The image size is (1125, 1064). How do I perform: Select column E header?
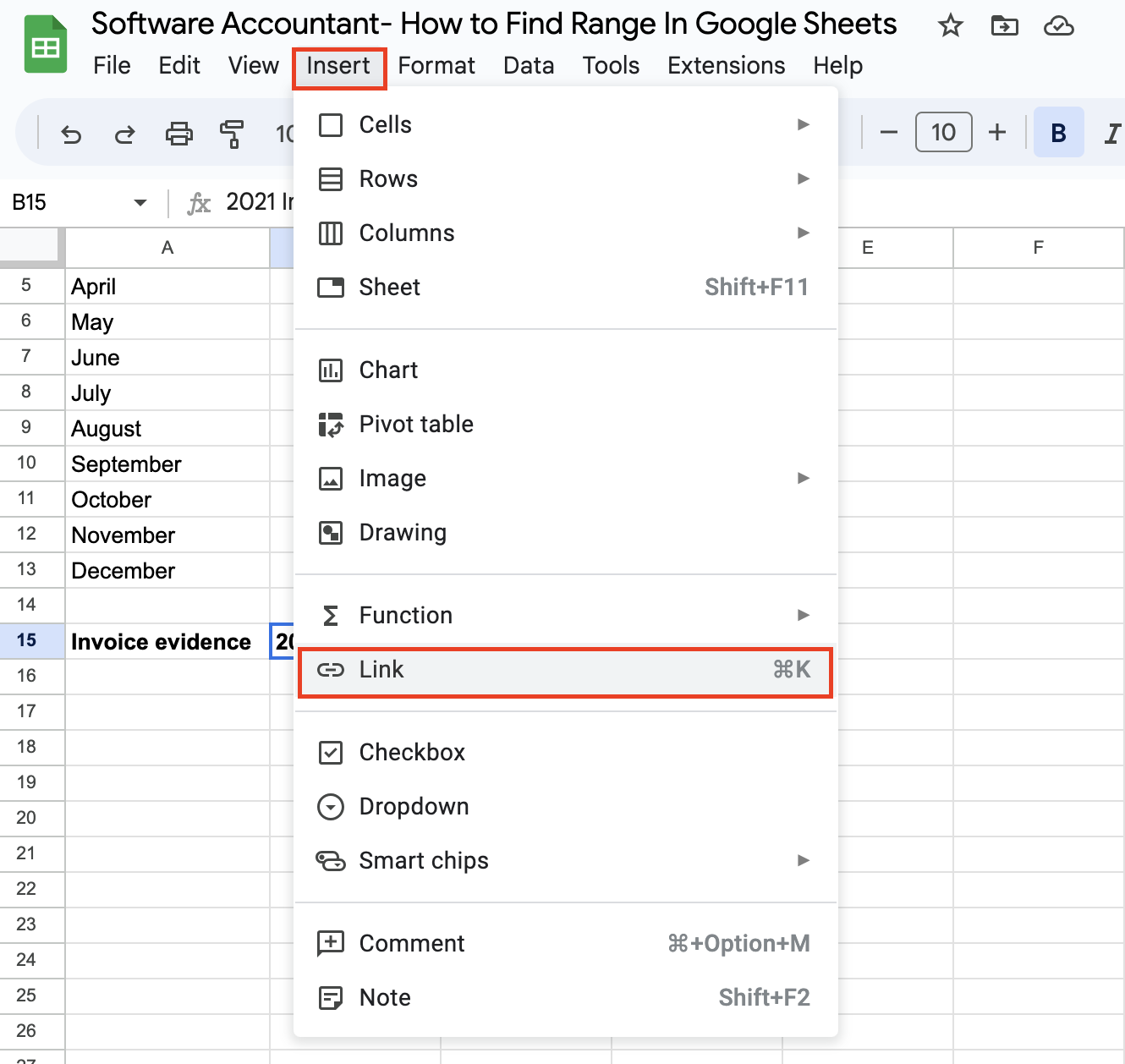(x=868, y=248)
